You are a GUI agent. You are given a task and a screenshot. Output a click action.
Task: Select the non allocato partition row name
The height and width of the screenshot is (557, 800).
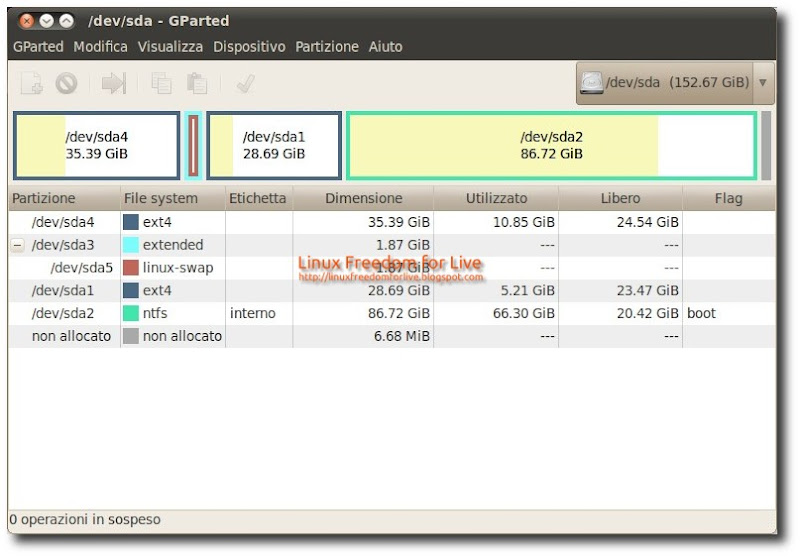point(71,336)
